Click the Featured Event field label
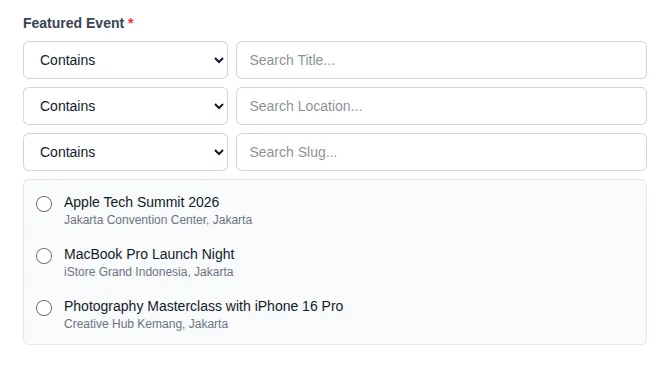Screen dimensions: 670x377 73,23
